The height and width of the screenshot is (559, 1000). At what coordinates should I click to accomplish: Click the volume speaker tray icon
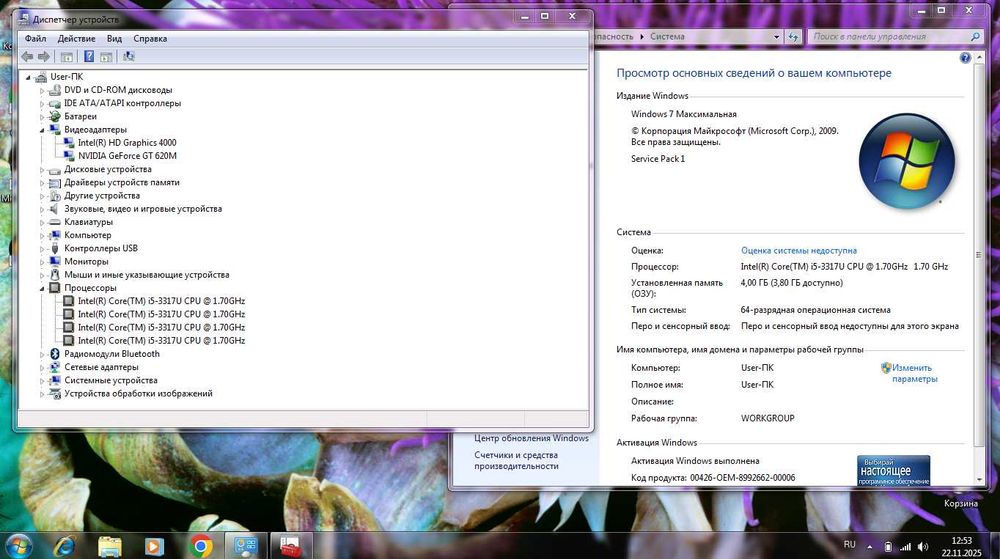coord(923,547)
